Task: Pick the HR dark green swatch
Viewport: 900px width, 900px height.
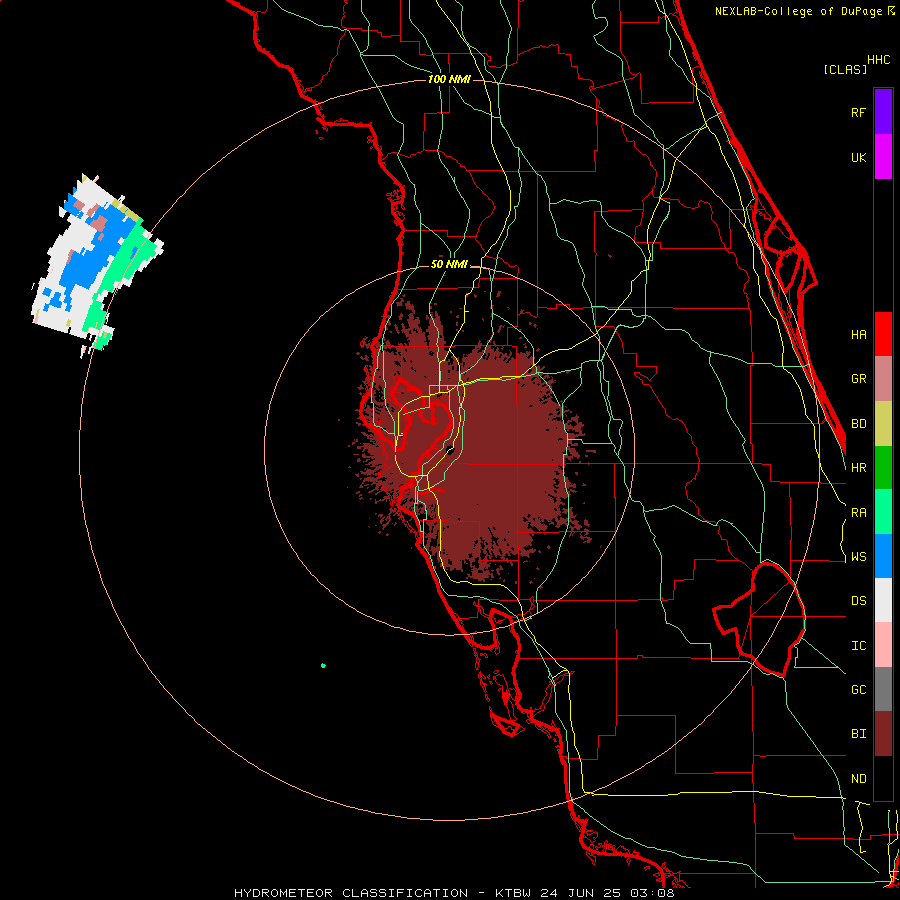Action: 883,467
